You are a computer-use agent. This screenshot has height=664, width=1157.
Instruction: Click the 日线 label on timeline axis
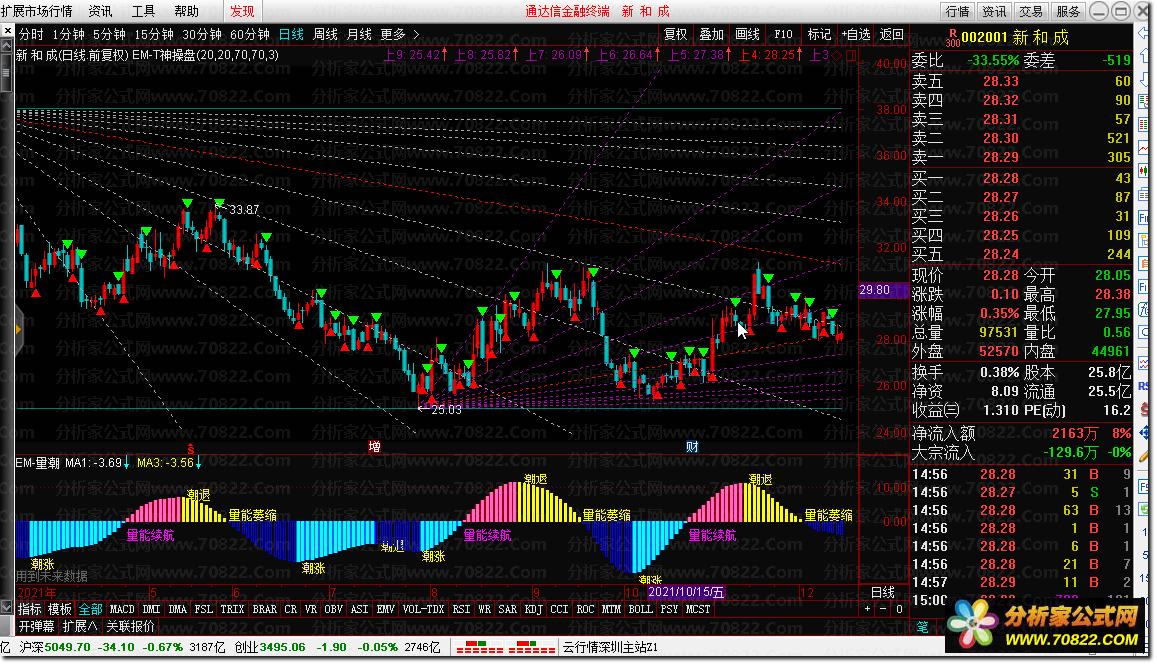(x=883, y=592)
